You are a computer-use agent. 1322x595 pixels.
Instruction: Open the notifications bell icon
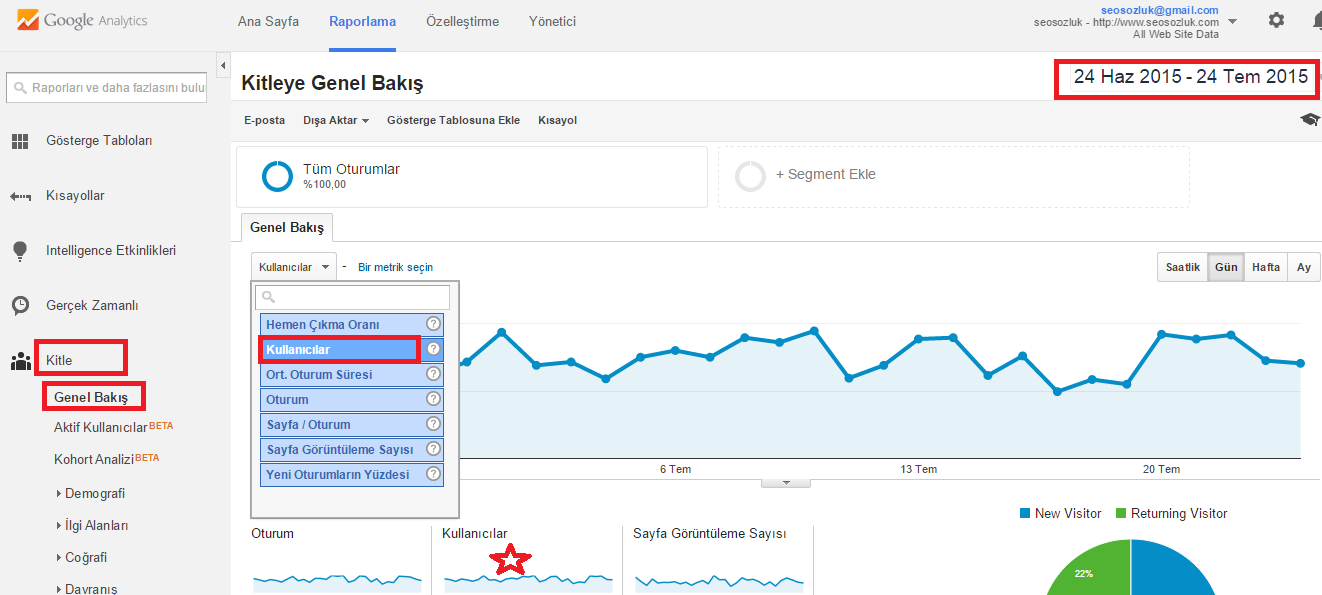click(1316, 20)
